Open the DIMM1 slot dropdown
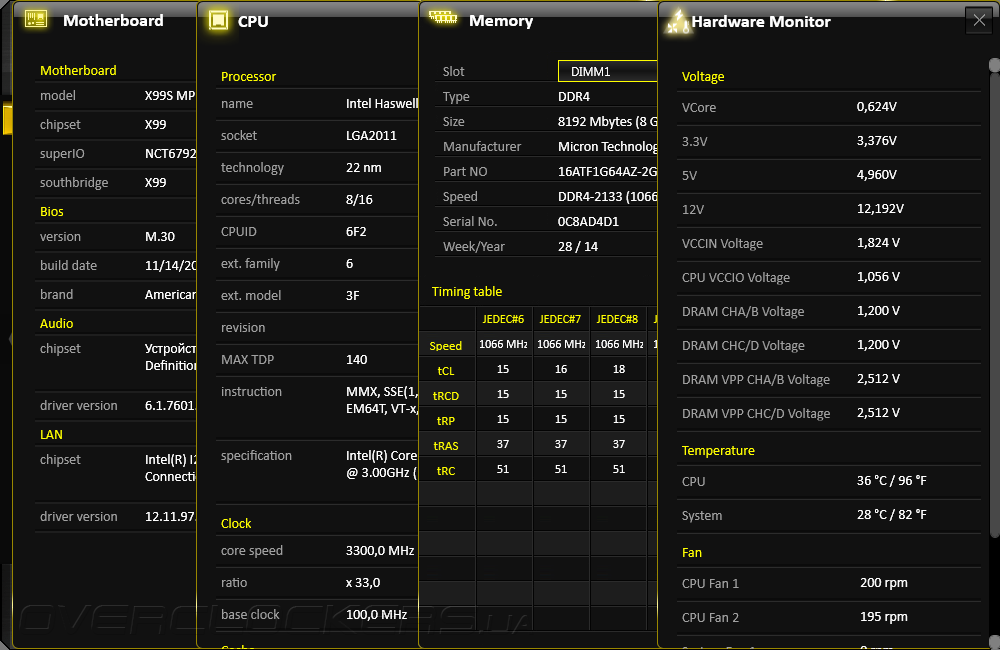 [x=607, y=71]
